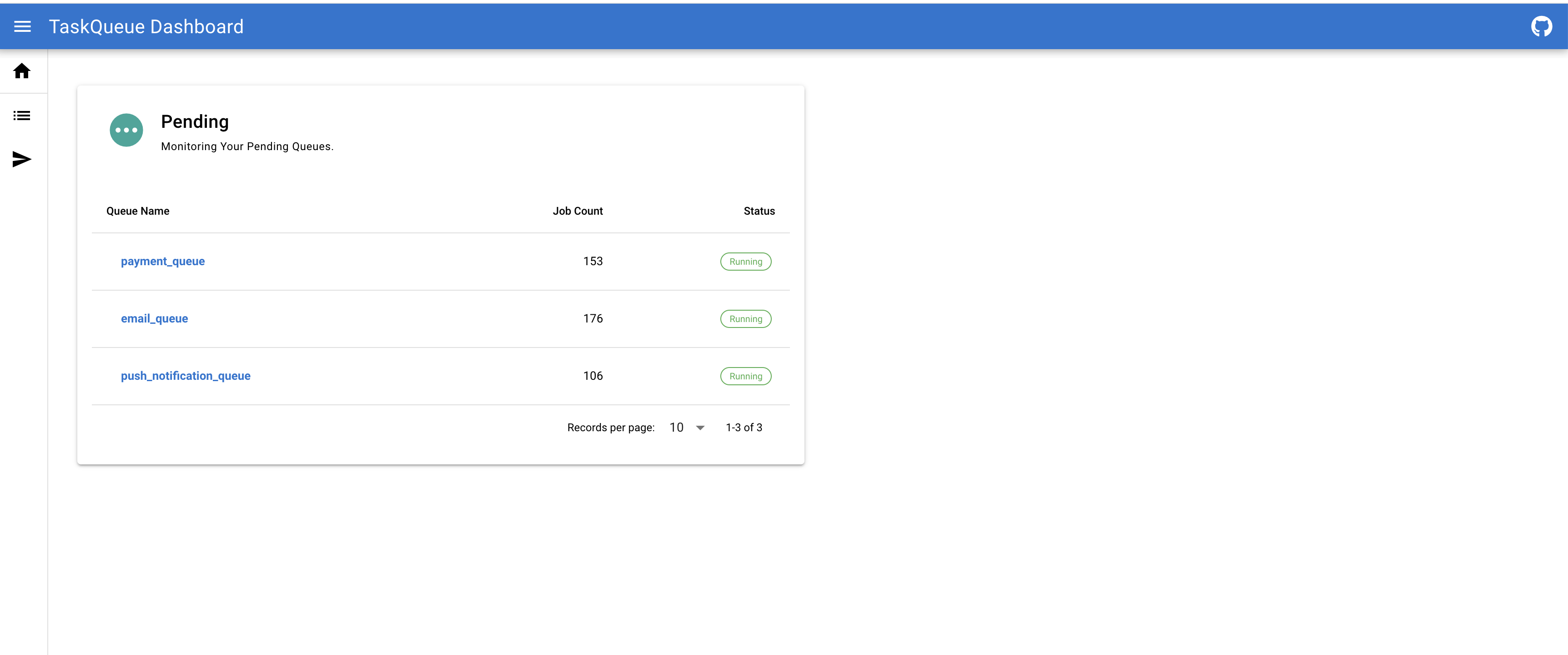Image resolution: width=1568 pixels, height=655 pixels.
Task: Click the job count 176 cell
Action: tap(592, 318)
